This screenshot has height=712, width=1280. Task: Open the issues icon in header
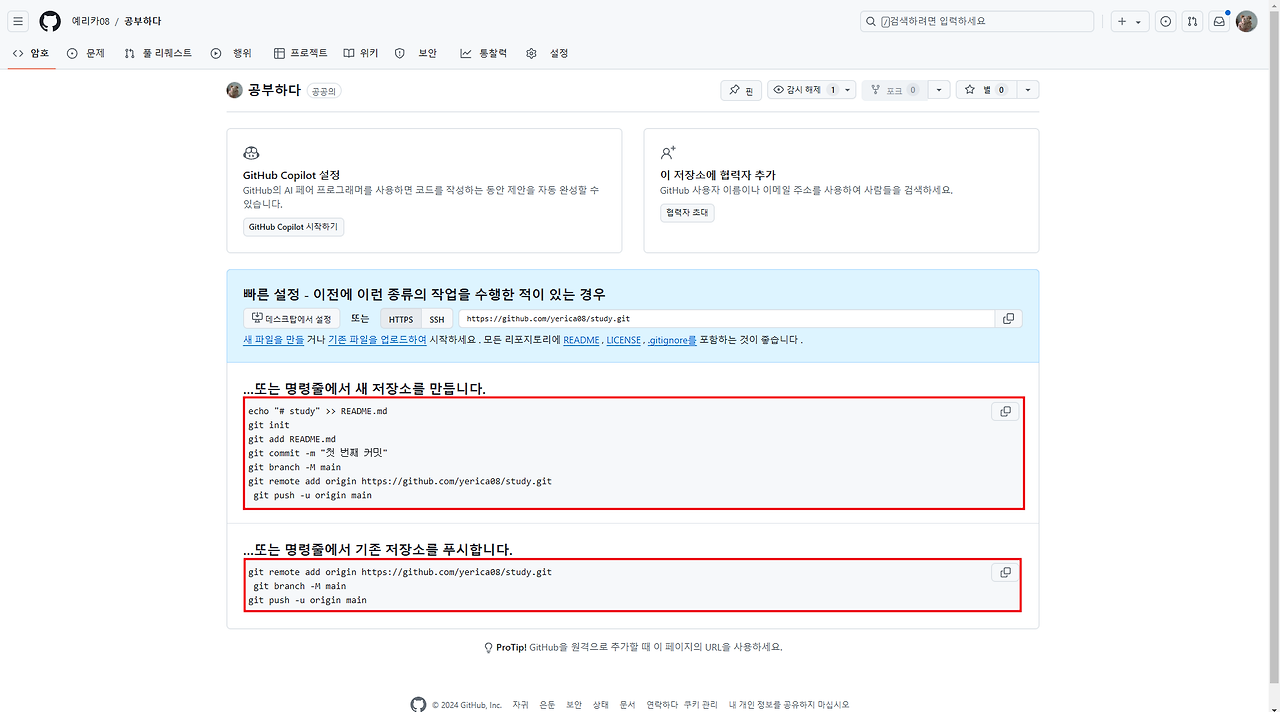[x=1165, y=21]
